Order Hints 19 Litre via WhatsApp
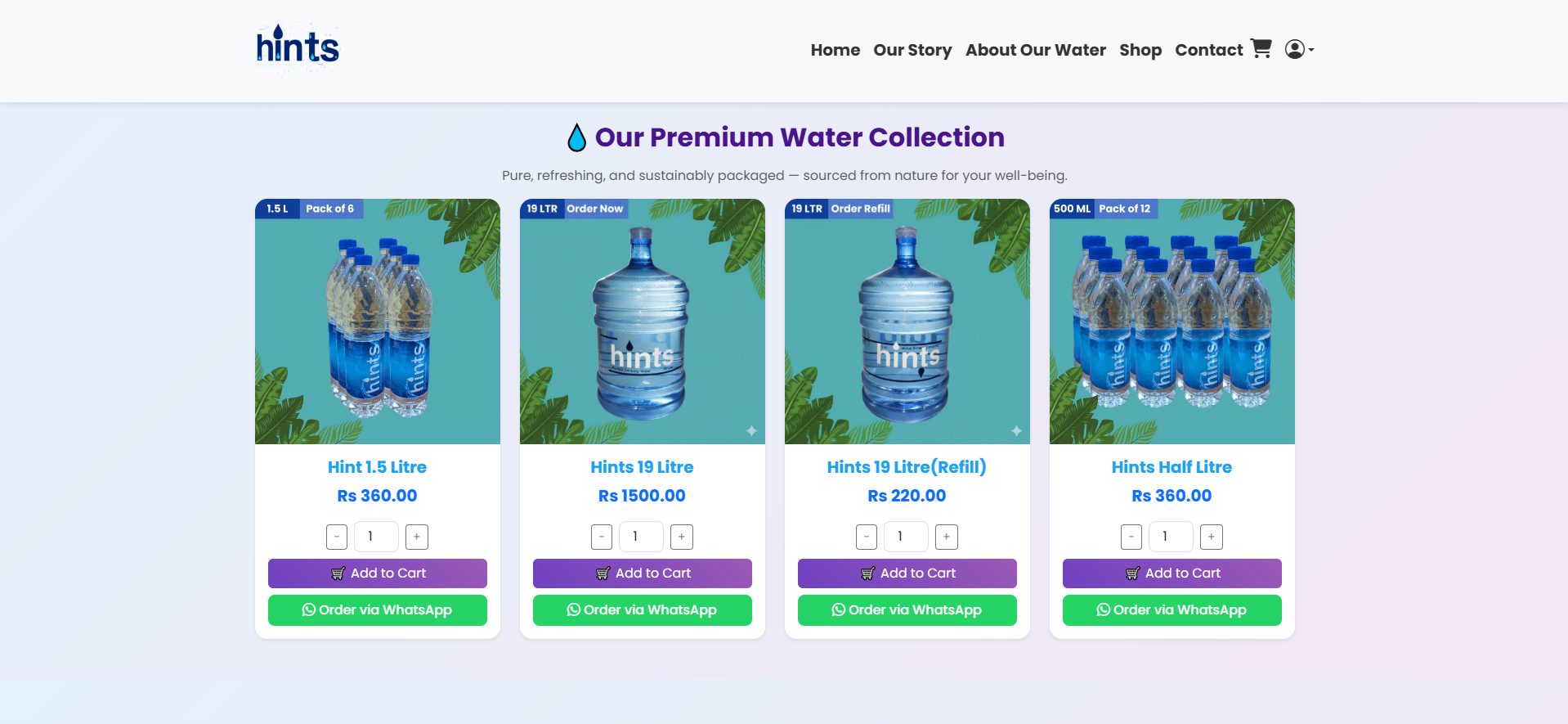Screen dimensions: 1568x724 (643, 610)
